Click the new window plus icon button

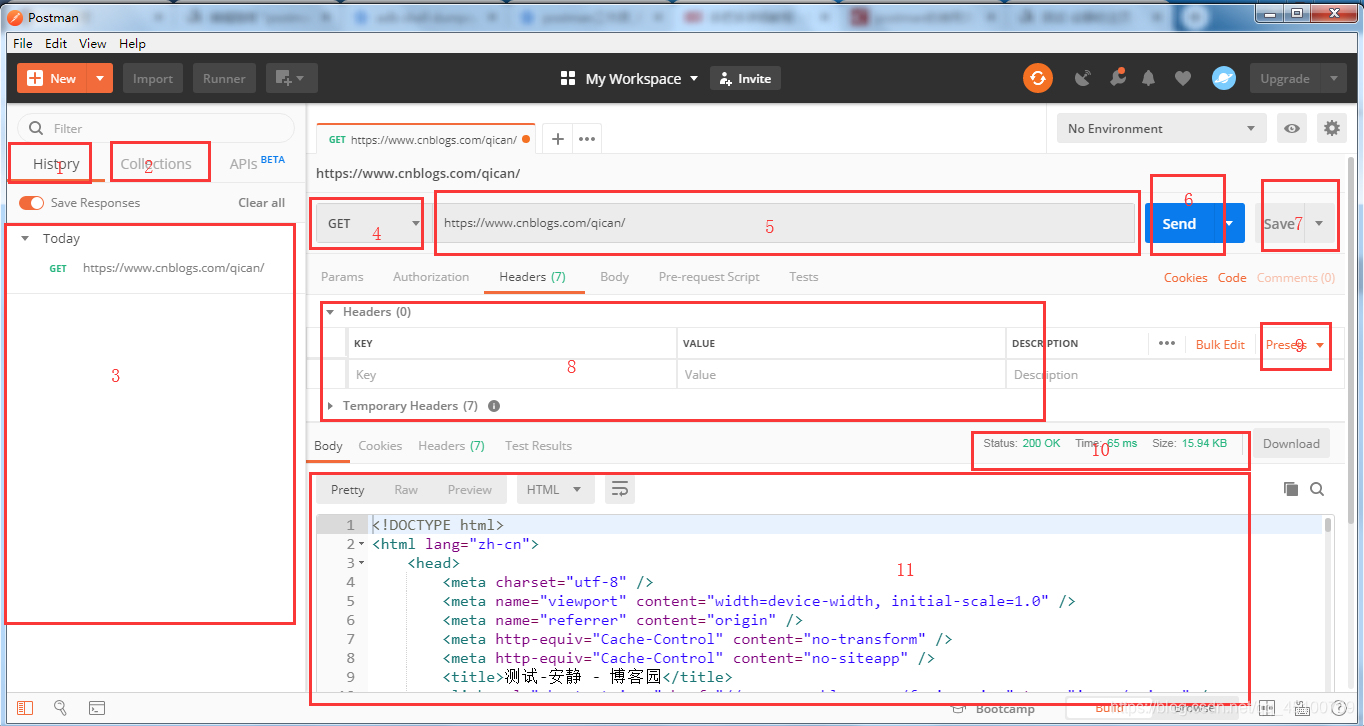(291, 78)
